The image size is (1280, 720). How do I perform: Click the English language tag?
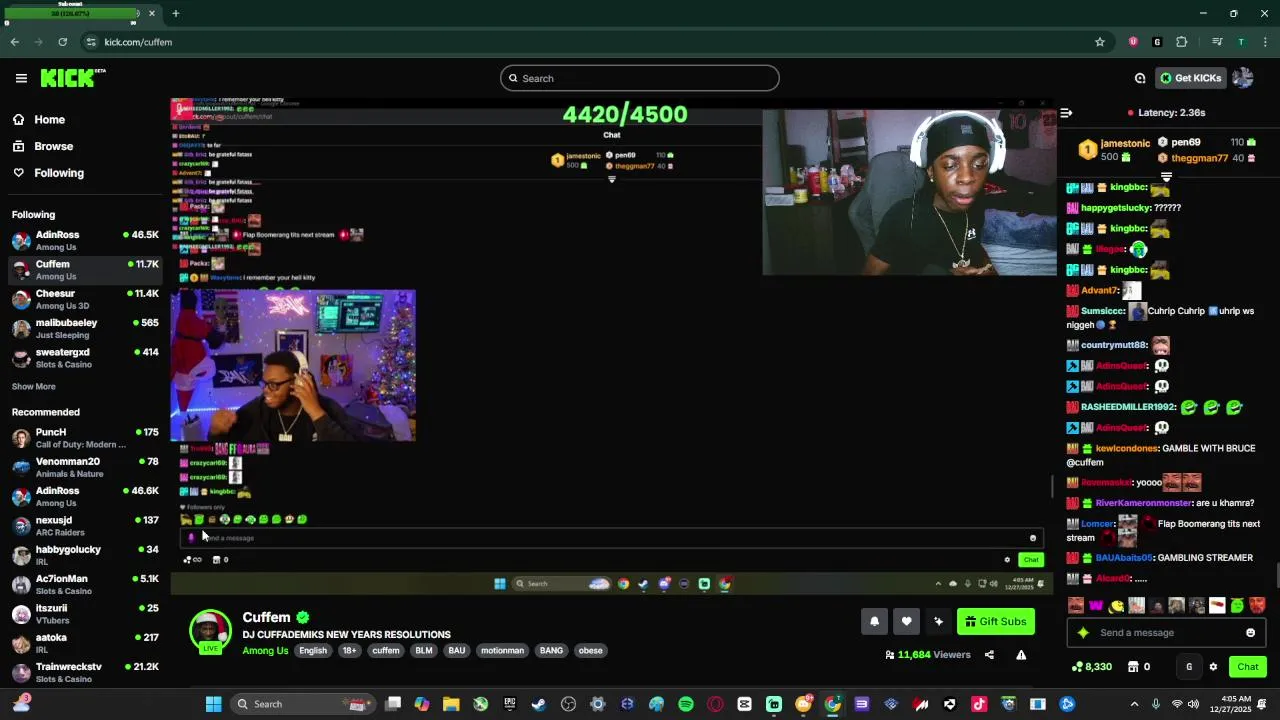coord(313,651)
